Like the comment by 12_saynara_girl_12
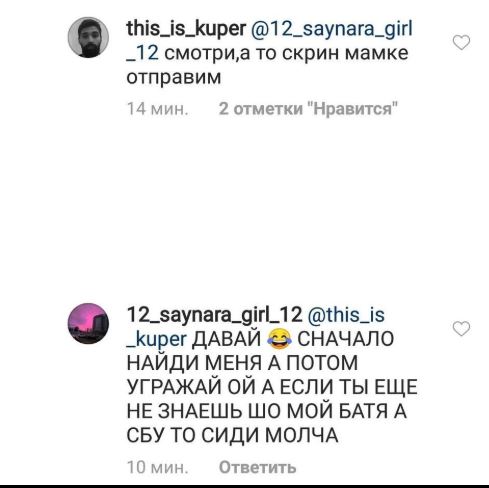Viewport: 489px width, 488px height. [x=461, y=328]
